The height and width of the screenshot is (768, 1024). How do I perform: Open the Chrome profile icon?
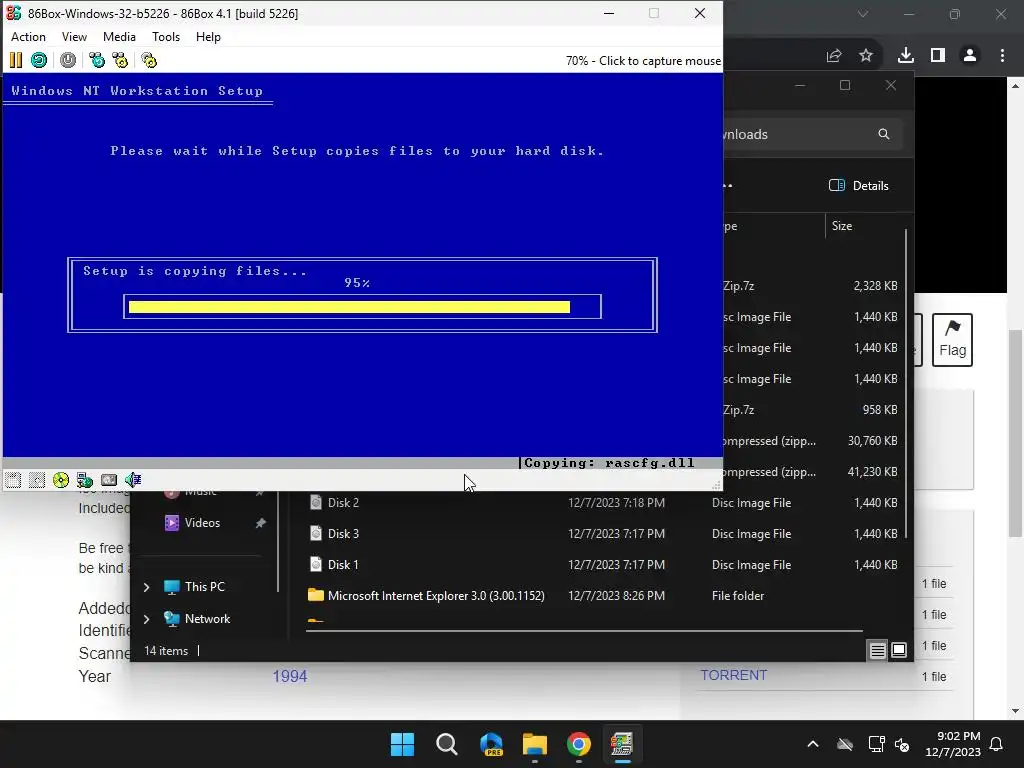970,56
